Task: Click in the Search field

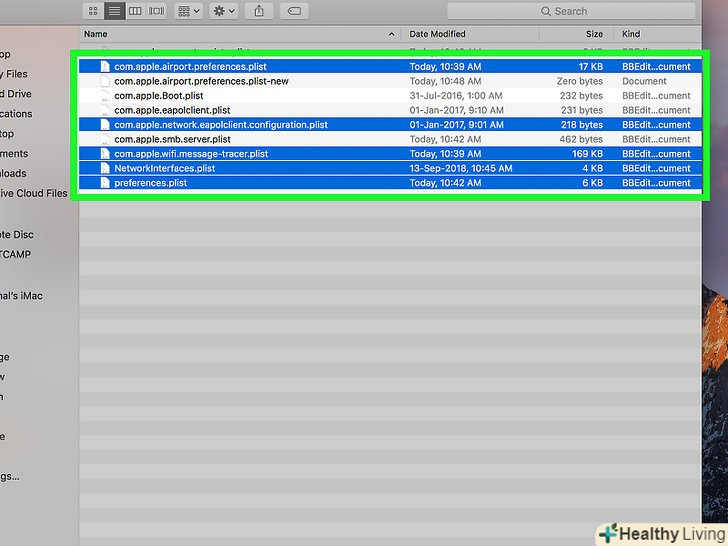Action: pyautogui.click(x=575, y=11)
